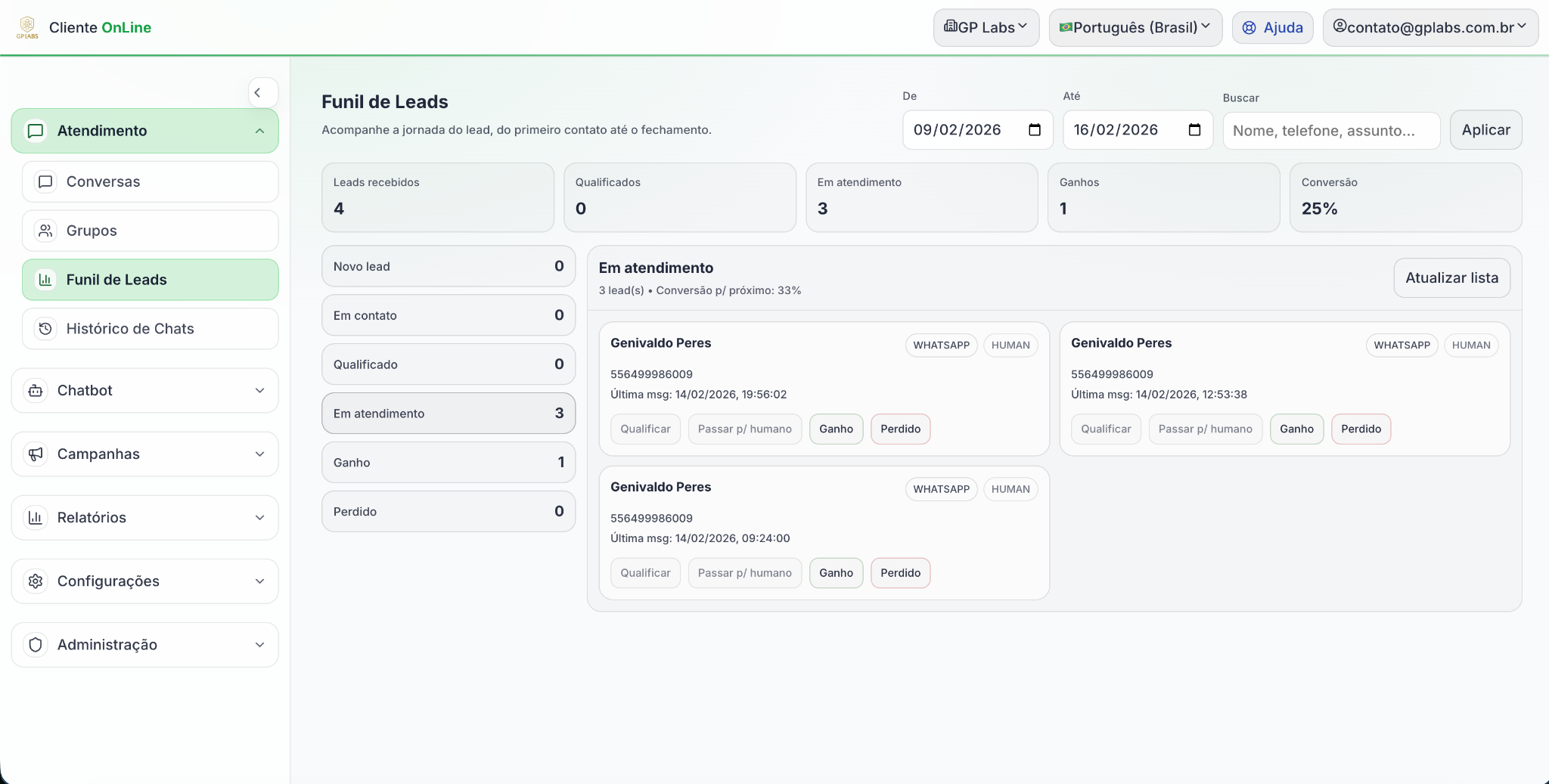This screenshot has width=1549, height=784.
Task: Select the Ganho funnel stage
Action: 448,463
